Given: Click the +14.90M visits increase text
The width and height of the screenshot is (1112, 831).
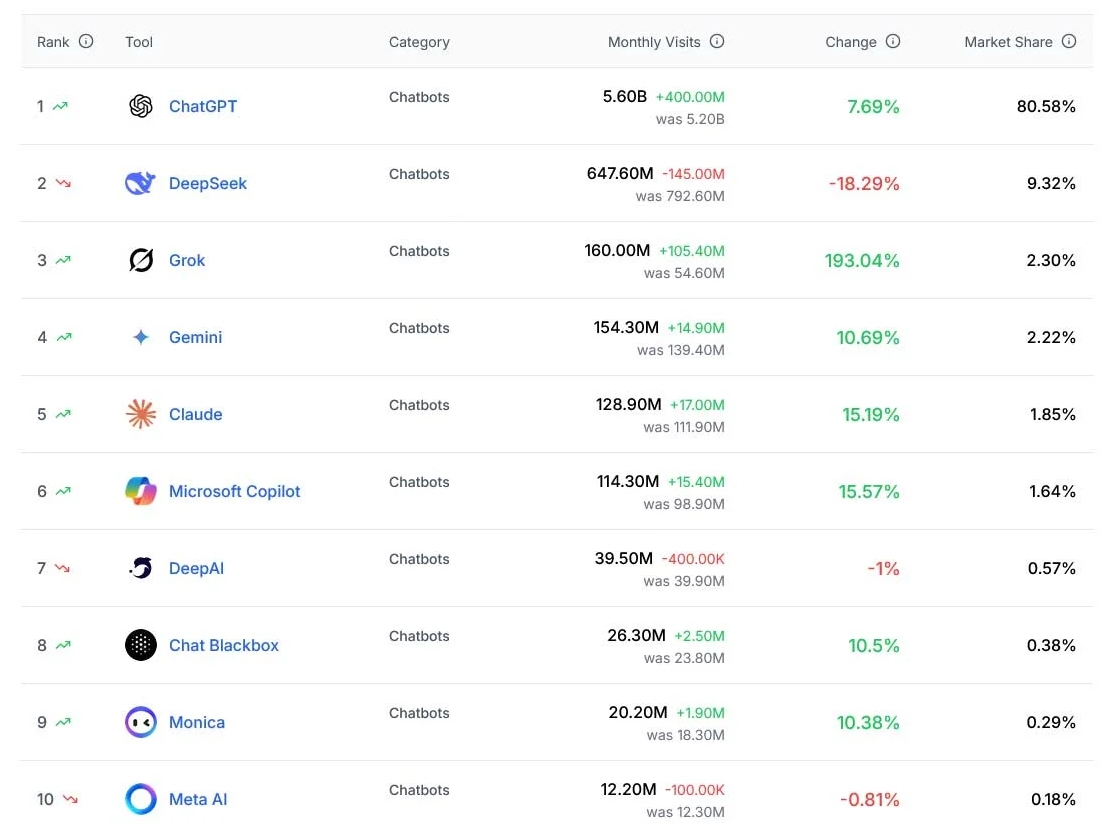Looking at the screenshot, I should tap(696, 328).
